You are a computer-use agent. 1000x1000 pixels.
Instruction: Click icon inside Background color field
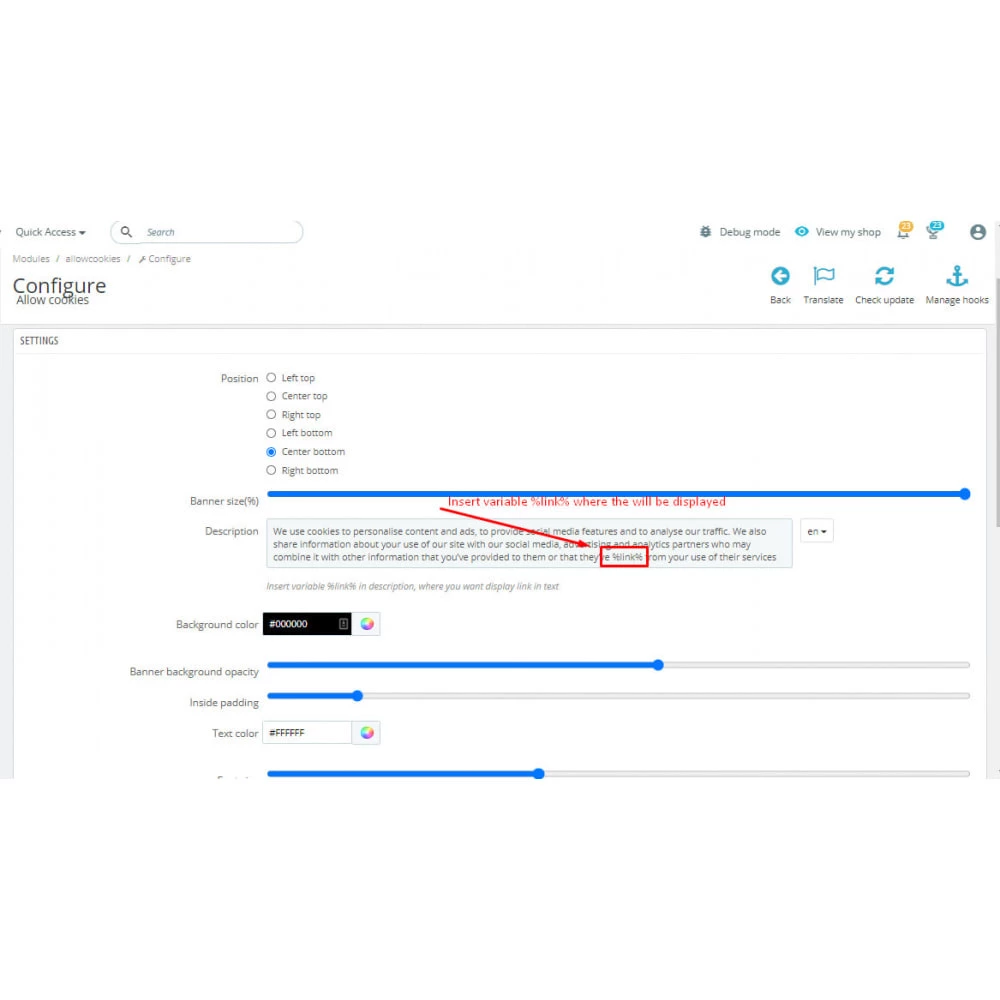(343, 624)
